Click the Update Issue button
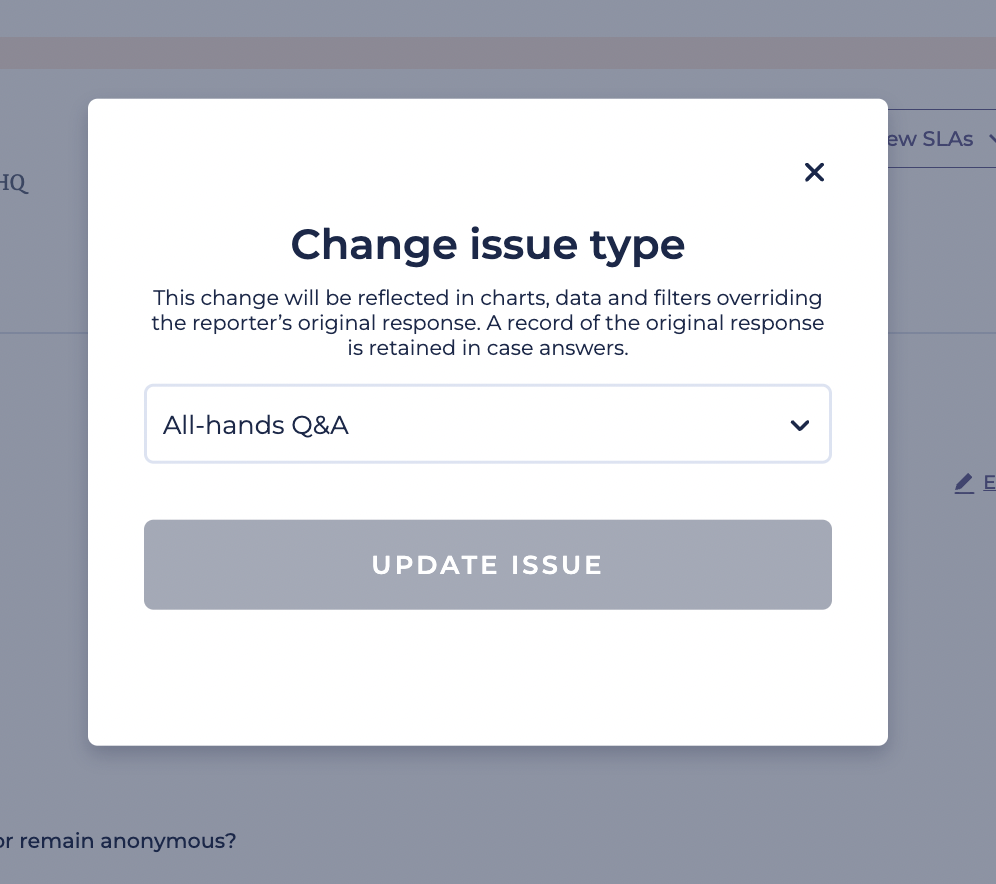The image size is (996, 884). [487, 565]
